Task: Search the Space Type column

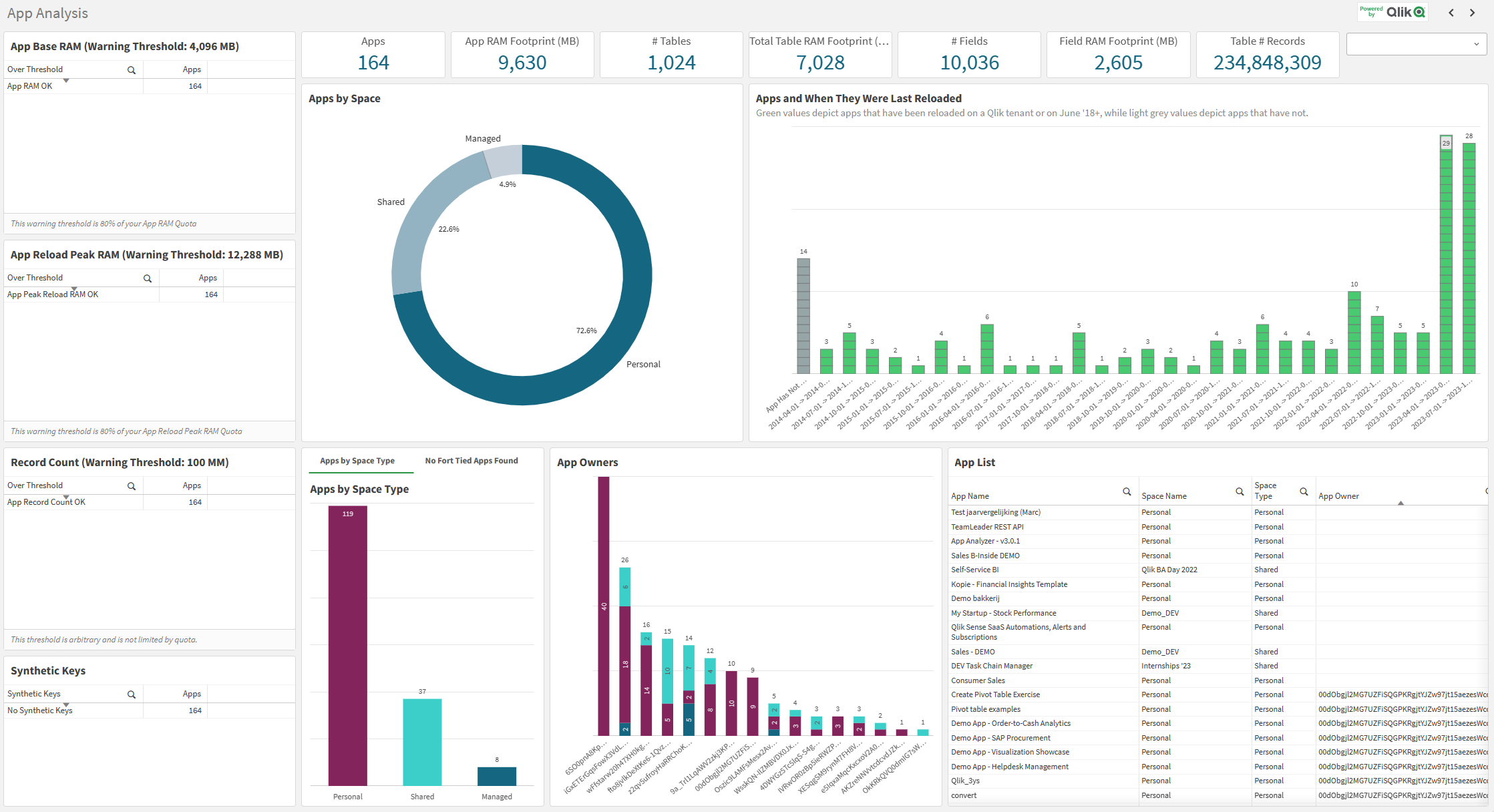Action: point(1304,491)
